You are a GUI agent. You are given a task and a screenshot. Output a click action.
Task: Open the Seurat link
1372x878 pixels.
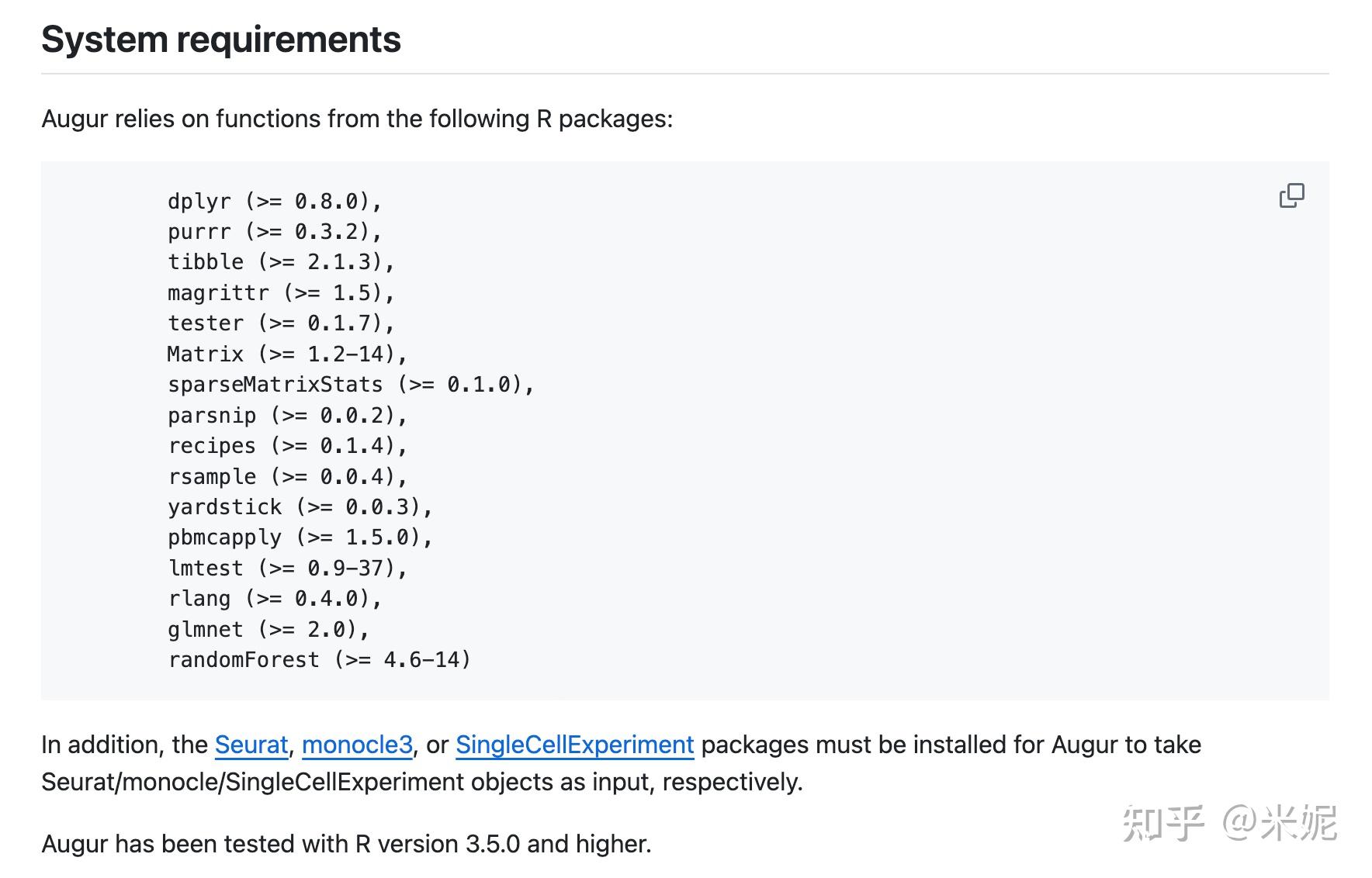(x=251, y=745)
